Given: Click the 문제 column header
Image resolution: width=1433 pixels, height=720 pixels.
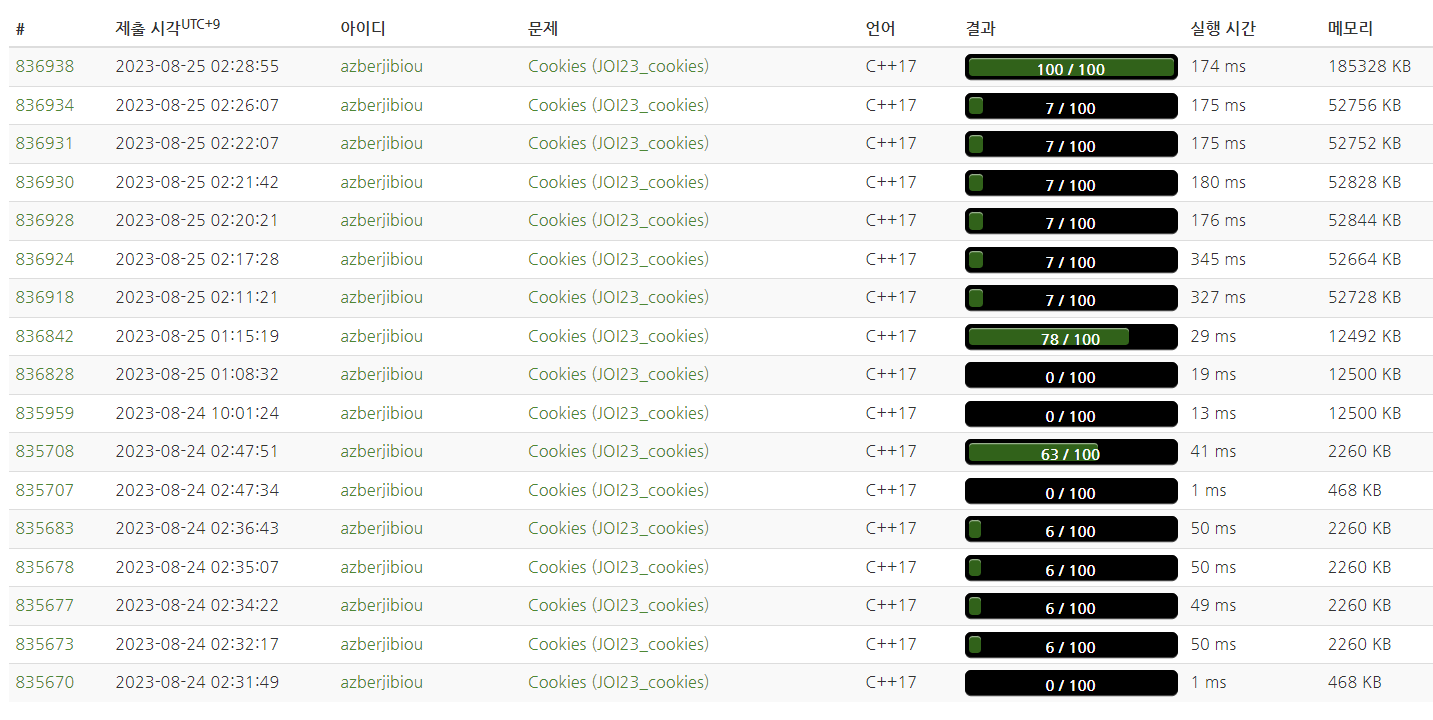Looking at the screenshot, I should (543, 29).
